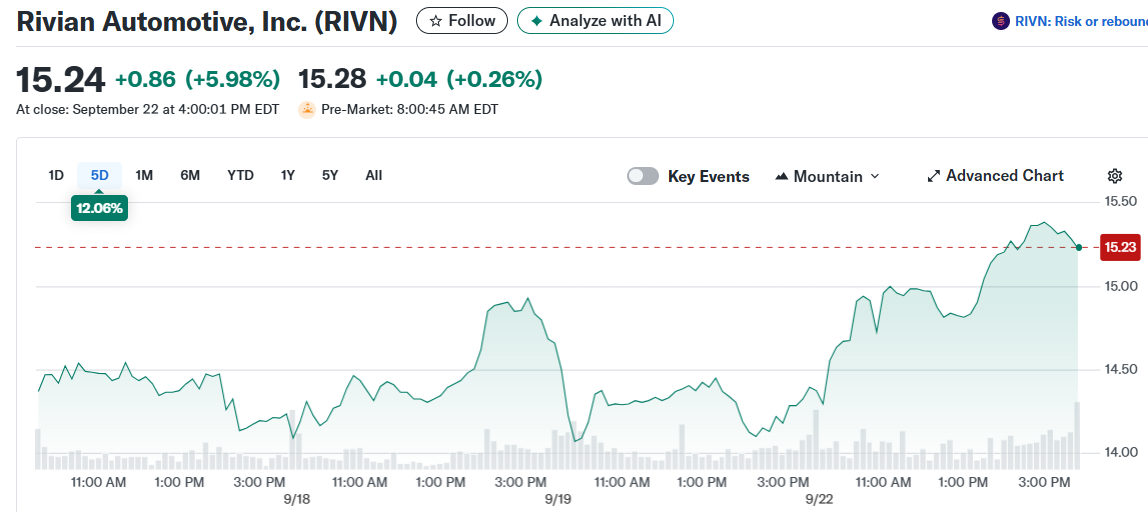Open chart settings gear icon

coord(1115,176)
